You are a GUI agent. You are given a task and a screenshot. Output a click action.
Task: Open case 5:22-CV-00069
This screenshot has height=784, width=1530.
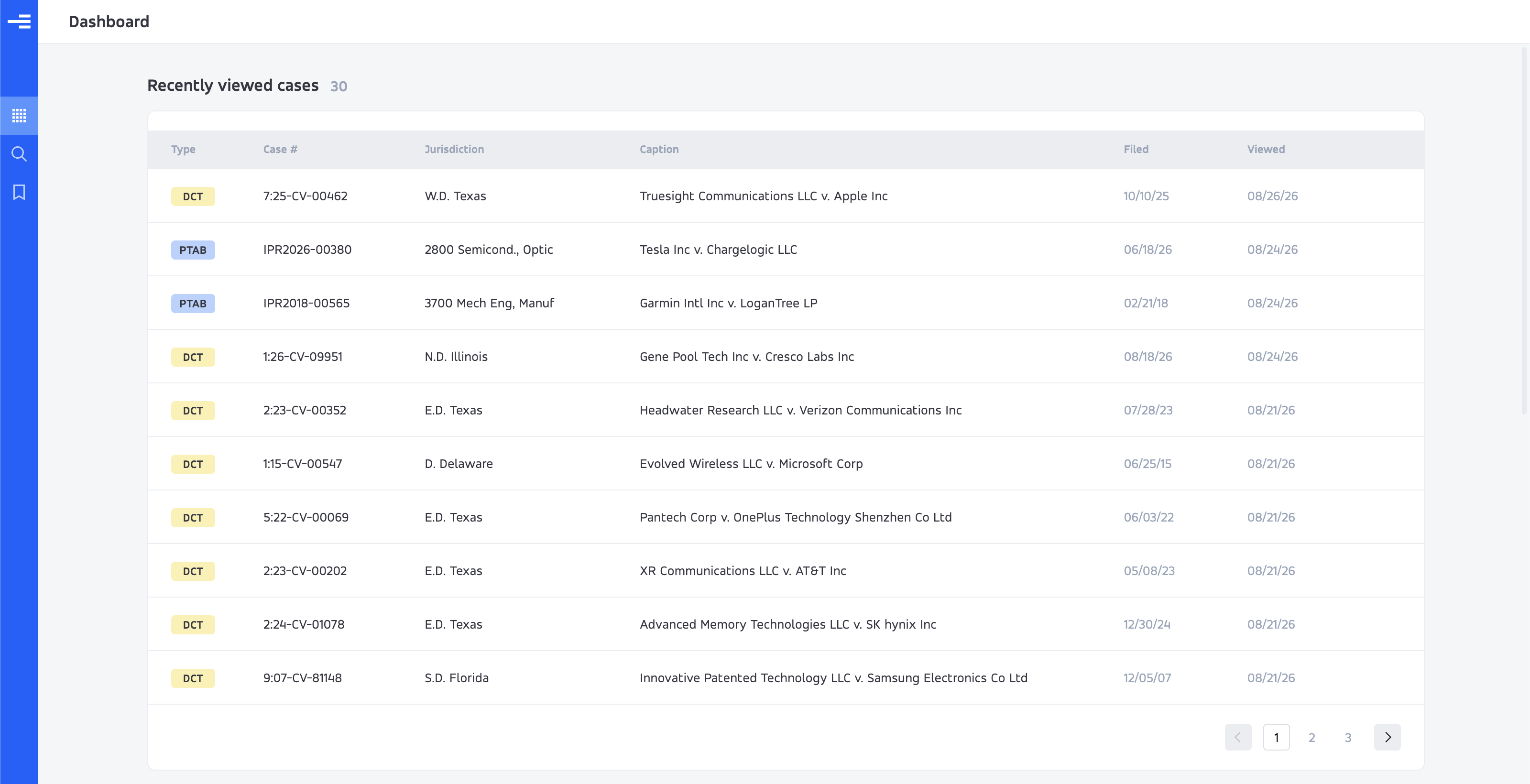coord(306,517)
